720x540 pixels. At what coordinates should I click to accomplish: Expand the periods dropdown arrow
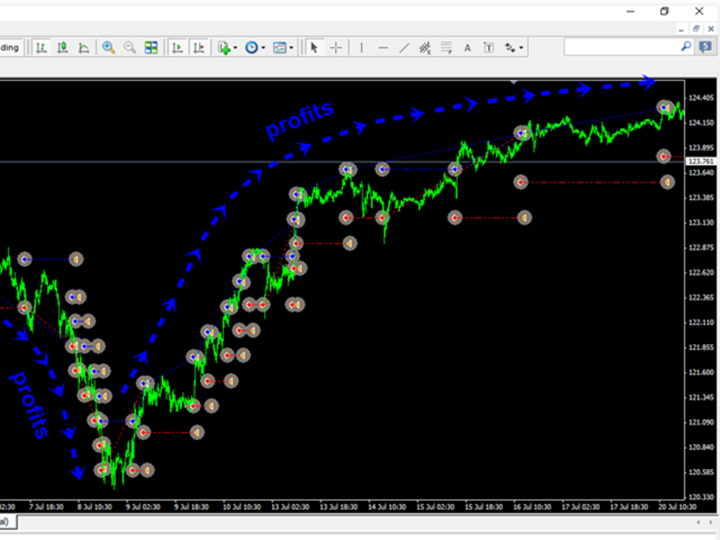(264, 48)
